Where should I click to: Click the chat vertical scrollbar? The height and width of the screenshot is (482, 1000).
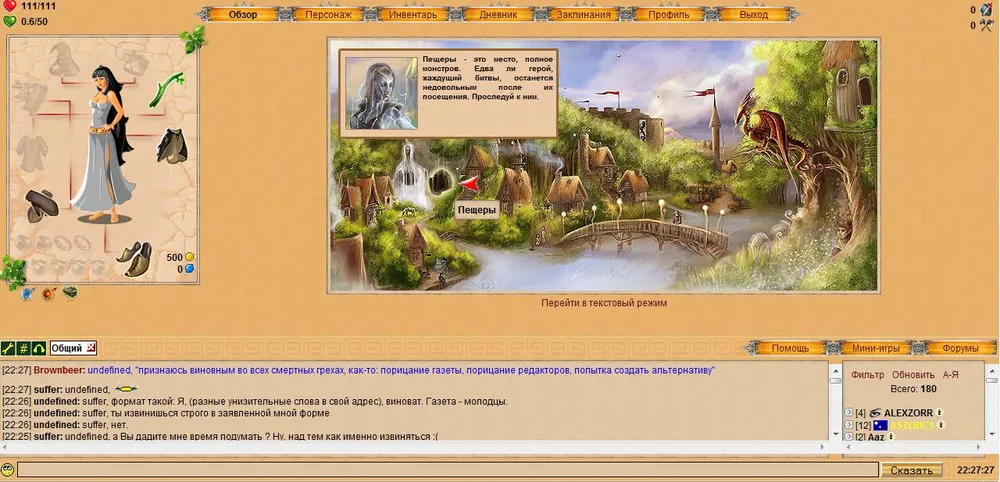(835, 402)
